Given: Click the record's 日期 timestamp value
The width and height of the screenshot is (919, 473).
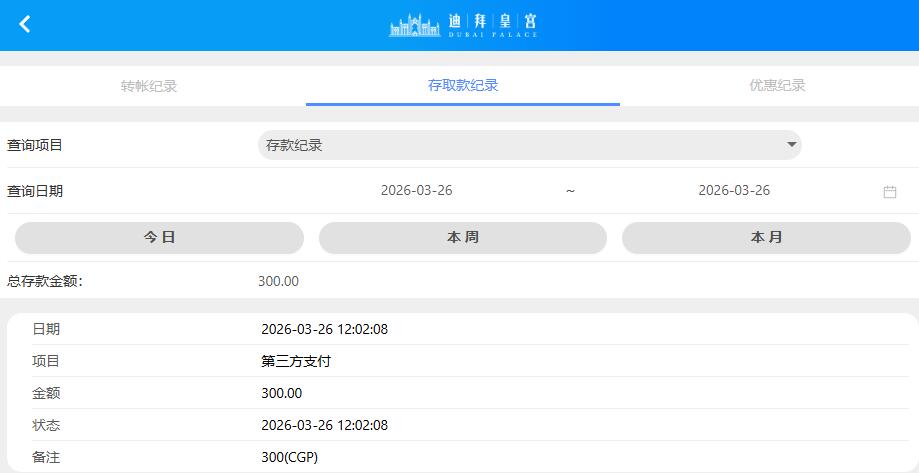Looking at the screenshot, I should [x=324, y=329].
